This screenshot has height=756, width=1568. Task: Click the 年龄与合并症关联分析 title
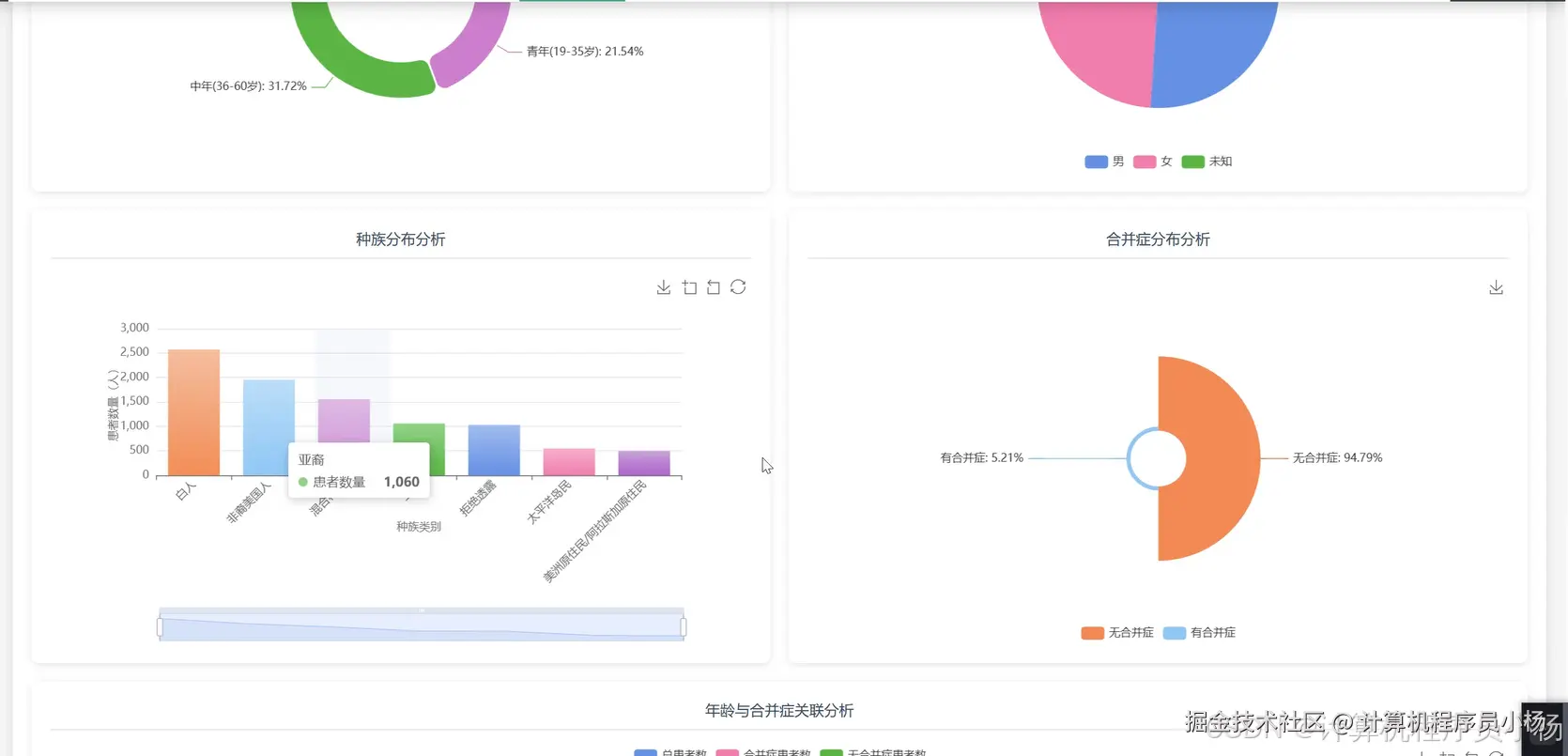(x=779, y=711)
